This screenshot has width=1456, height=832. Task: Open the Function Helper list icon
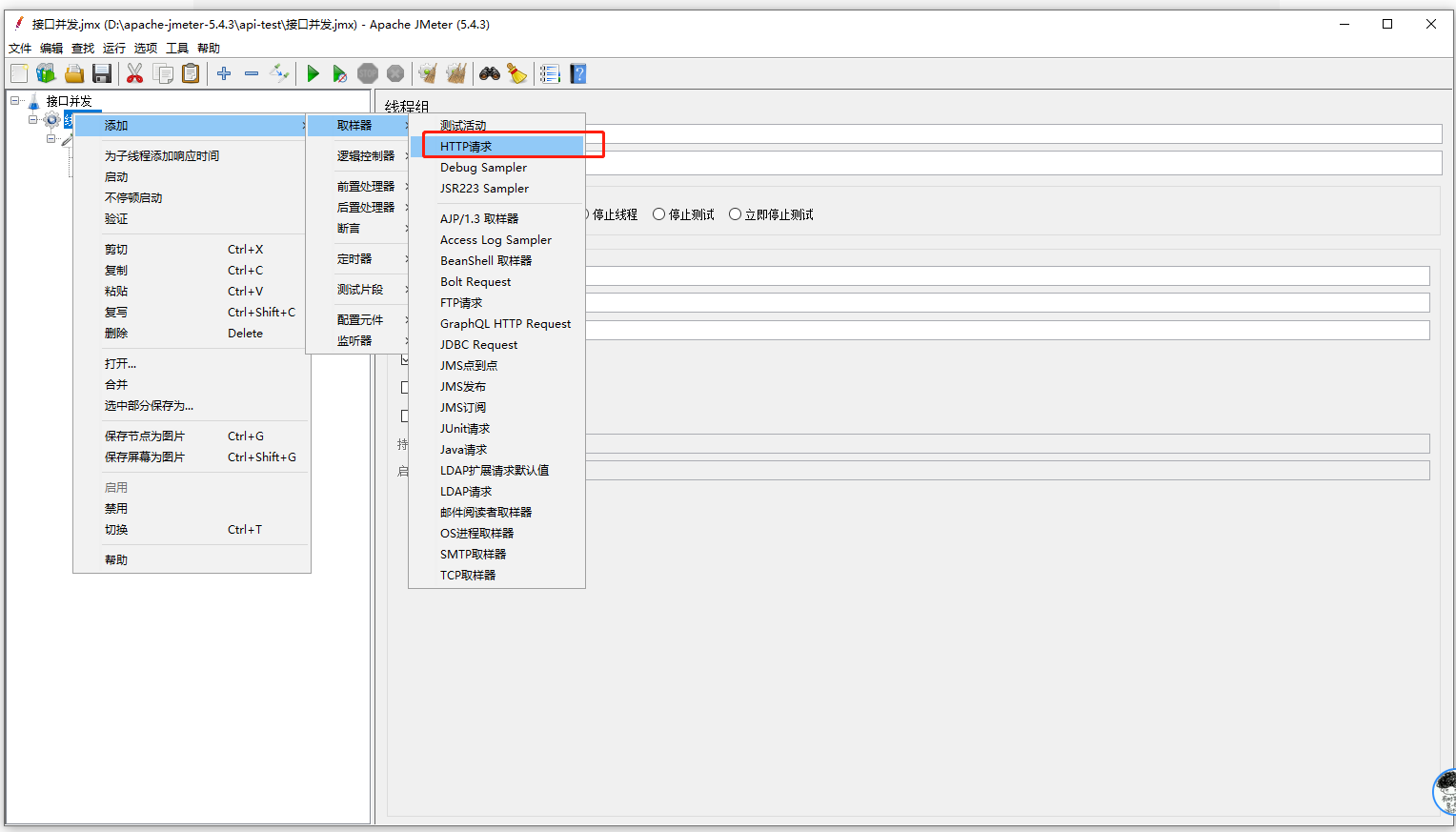550,73
